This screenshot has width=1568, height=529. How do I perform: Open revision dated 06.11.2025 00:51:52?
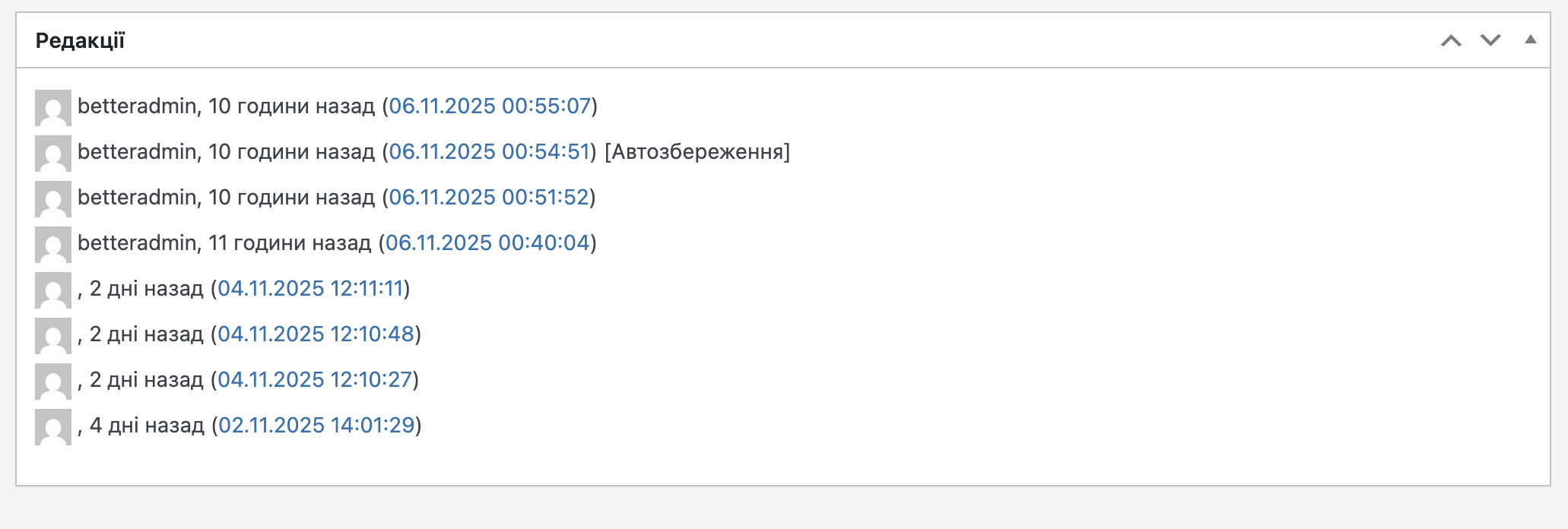pos(489,198)
